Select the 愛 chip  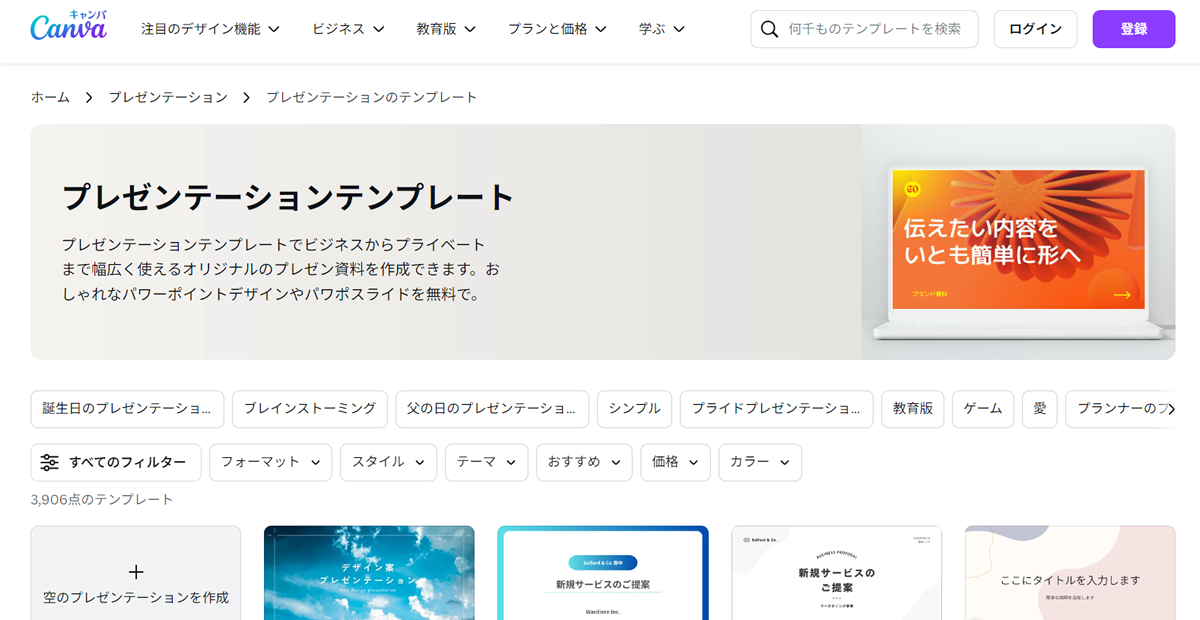(1040, 409)
